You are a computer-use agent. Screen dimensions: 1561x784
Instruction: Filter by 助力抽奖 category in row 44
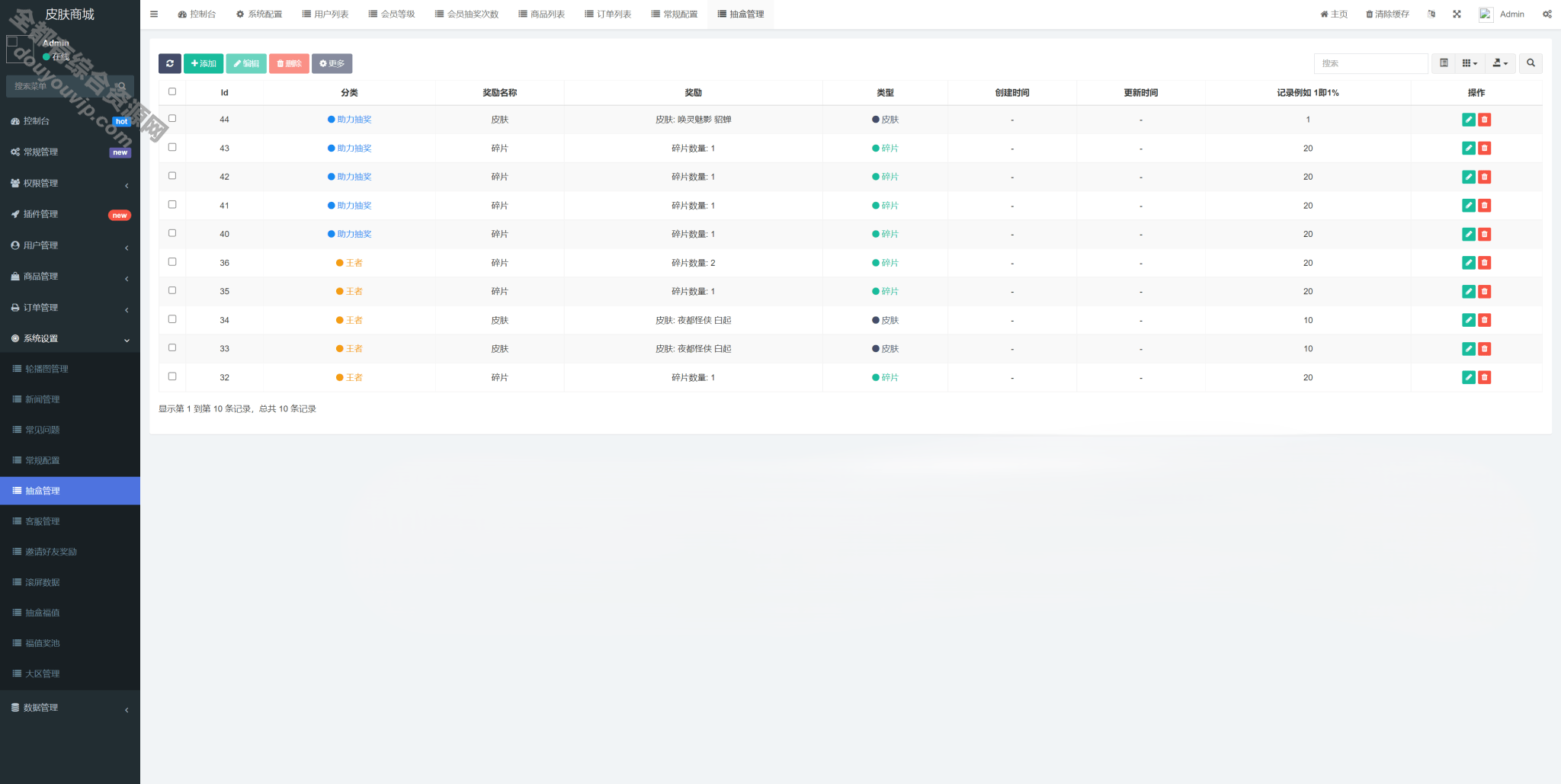pos(350,120)
